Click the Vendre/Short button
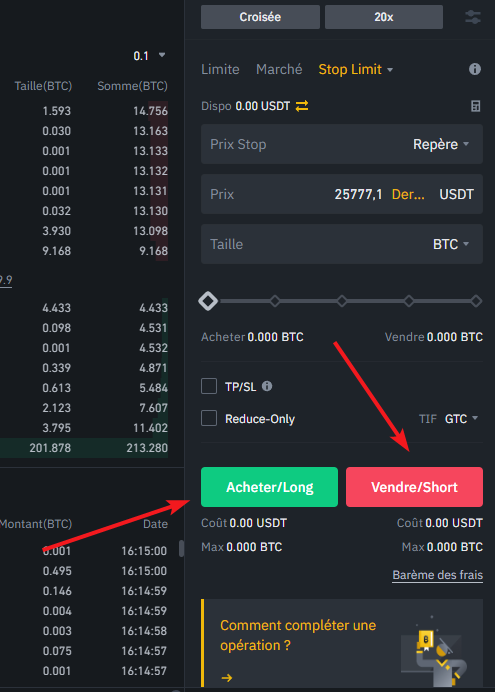 coord(414,487)
